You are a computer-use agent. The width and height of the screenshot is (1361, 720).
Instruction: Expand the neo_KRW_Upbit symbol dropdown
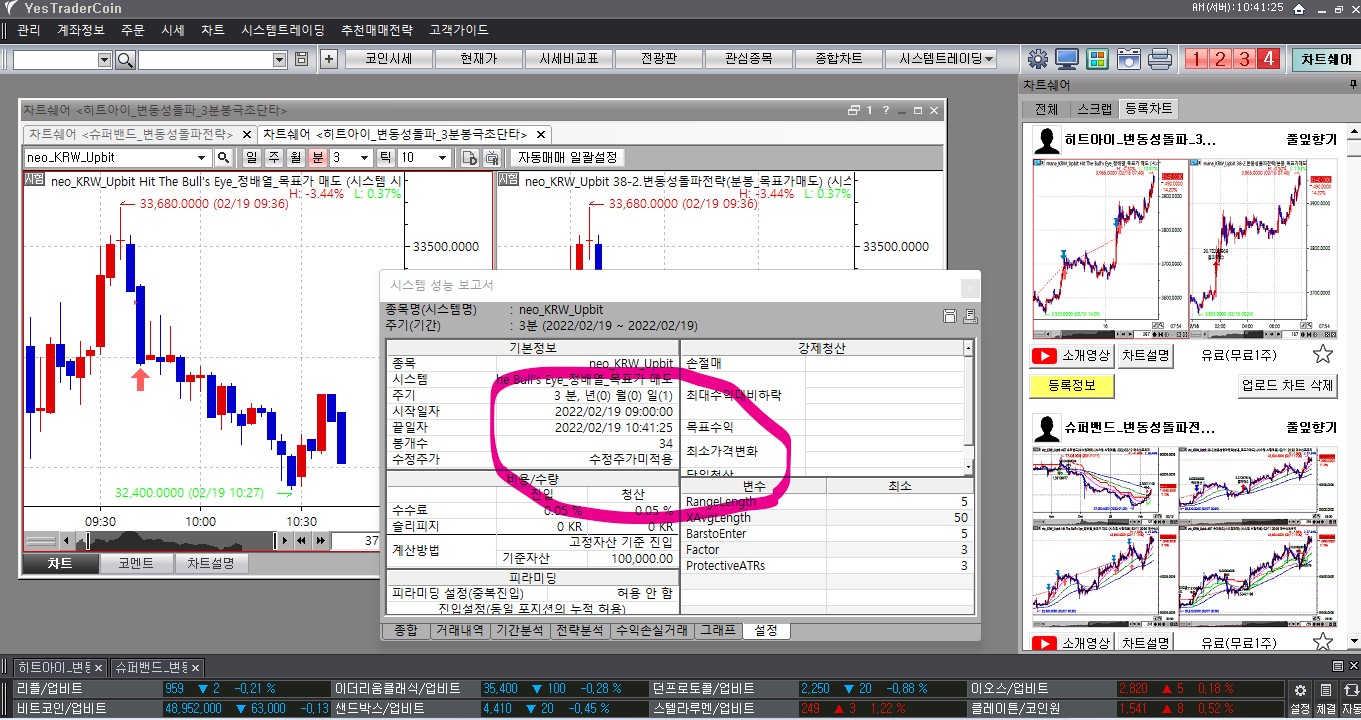201,158
